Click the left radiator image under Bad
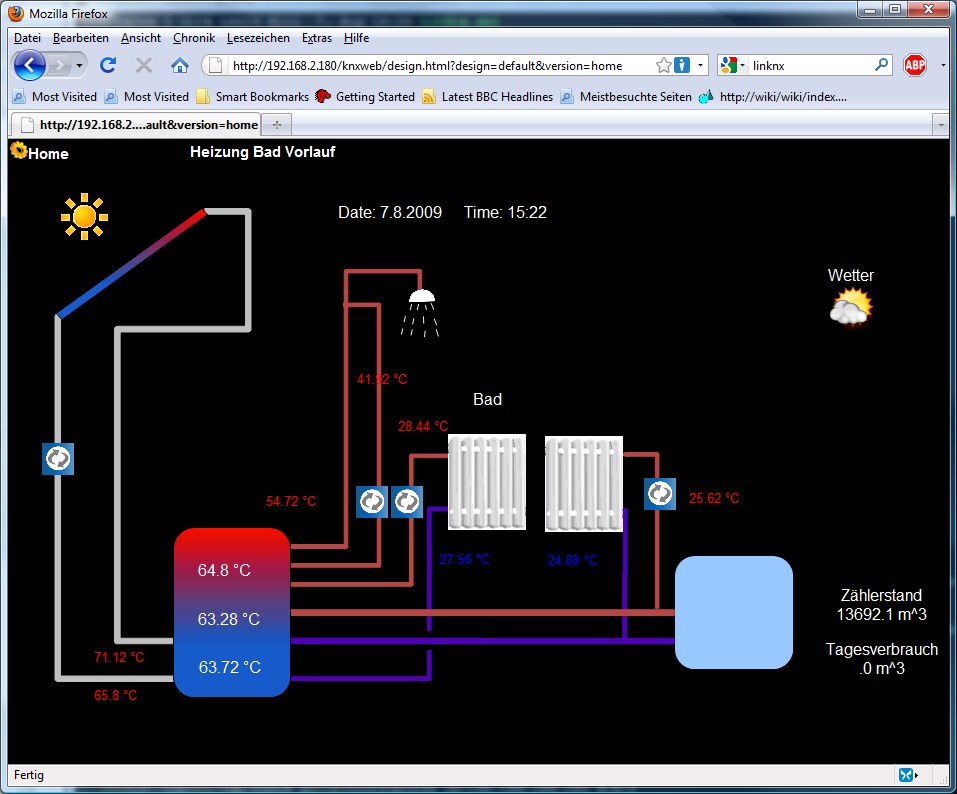This screenshot has height=794, width=957. [487, 482]
